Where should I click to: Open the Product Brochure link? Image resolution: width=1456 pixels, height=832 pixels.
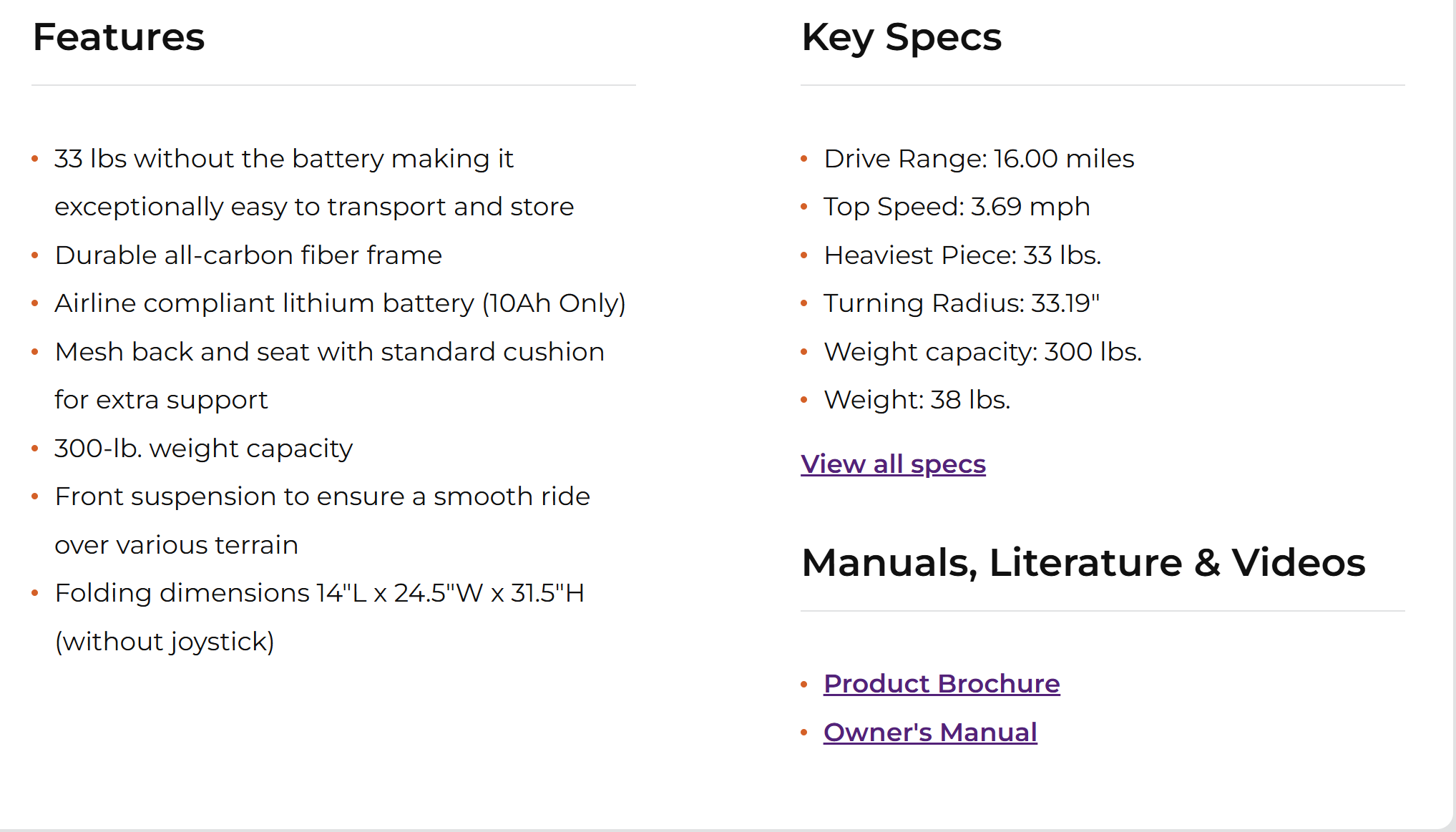tap(941, 684)
